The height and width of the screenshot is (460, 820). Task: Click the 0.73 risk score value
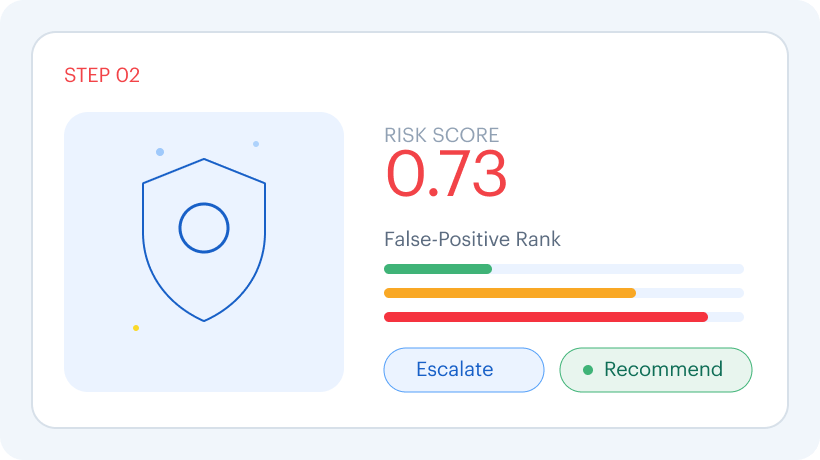coord(446,174)
